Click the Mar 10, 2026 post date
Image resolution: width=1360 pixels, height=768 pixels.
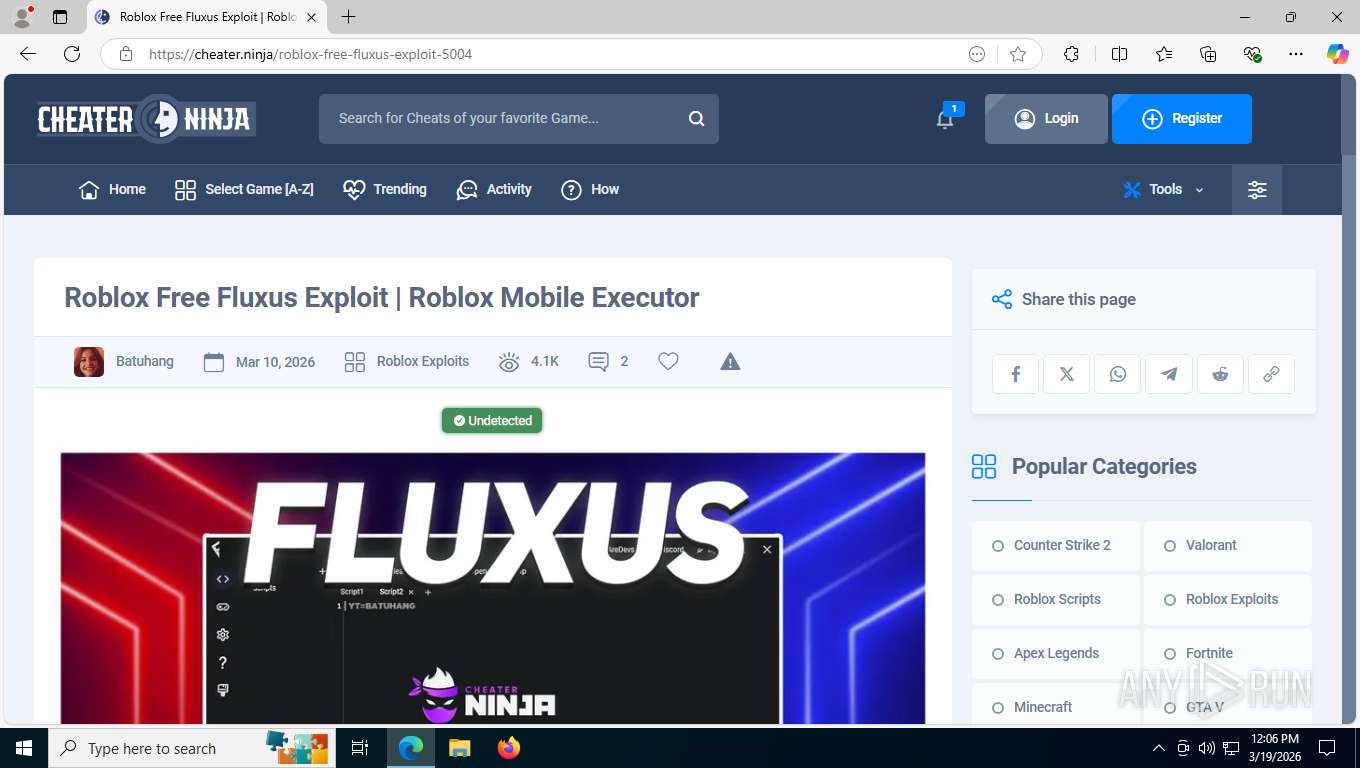coord(275,362)
